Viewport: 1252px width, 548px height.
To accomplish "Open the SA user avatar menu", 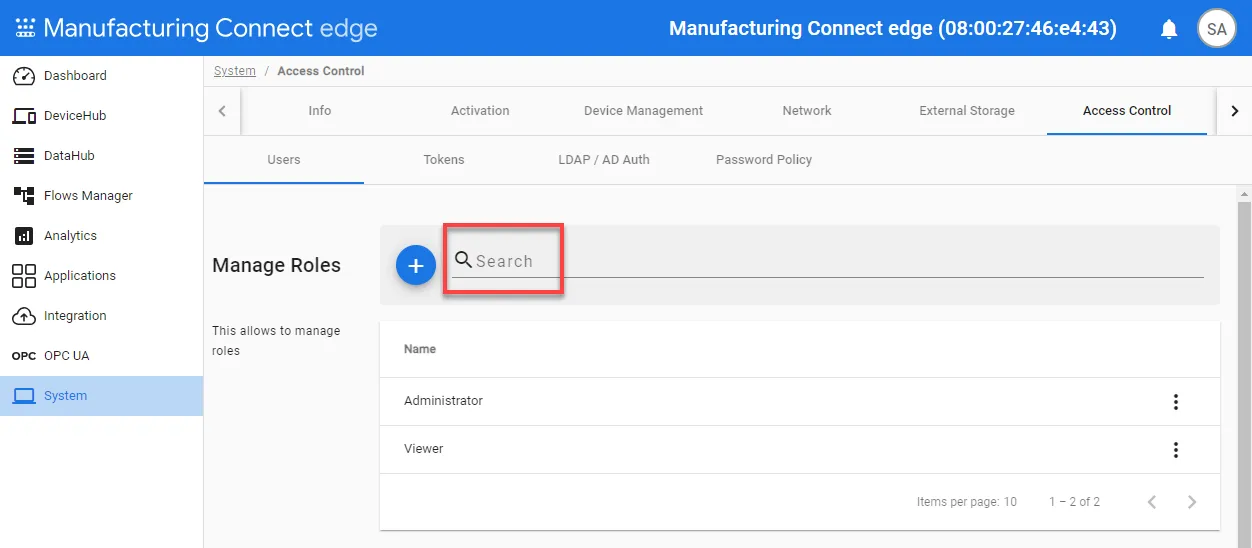I will pos(1217,29).
